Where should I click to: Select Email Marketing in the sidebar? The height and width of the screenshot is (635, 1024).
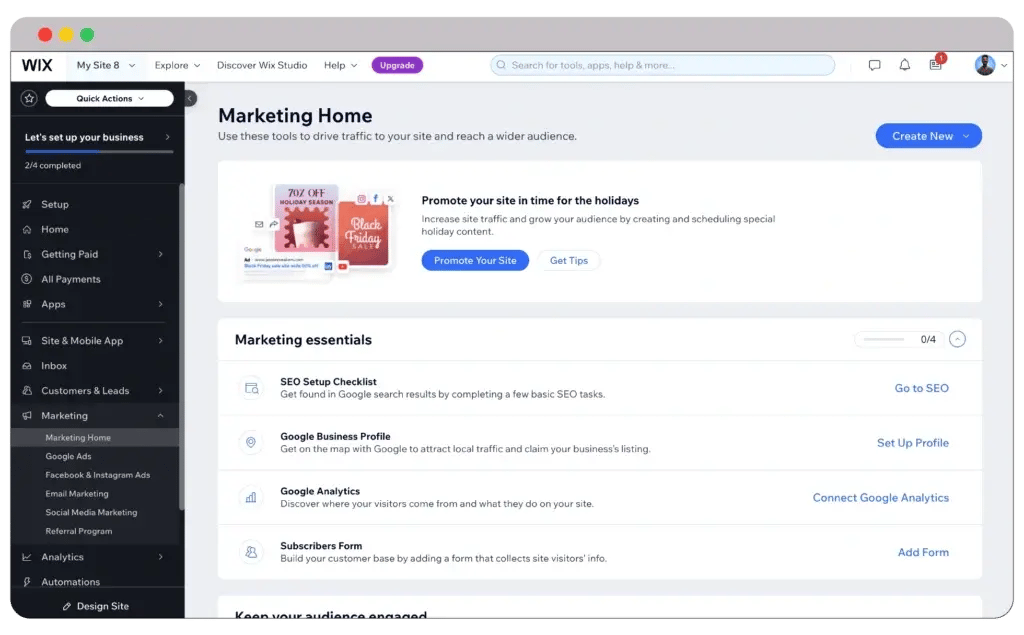pyautogui.click(x=77, y=494)
